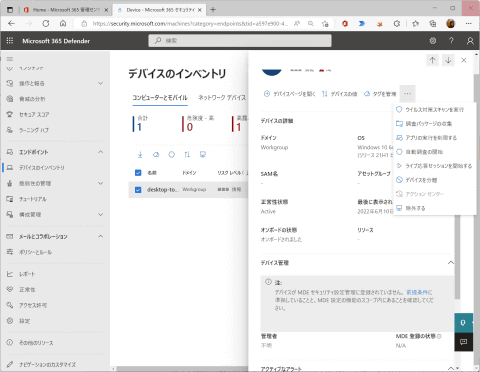Choose ウイルス対策スキャンを実行 from menu

click(x=435, y=110)
